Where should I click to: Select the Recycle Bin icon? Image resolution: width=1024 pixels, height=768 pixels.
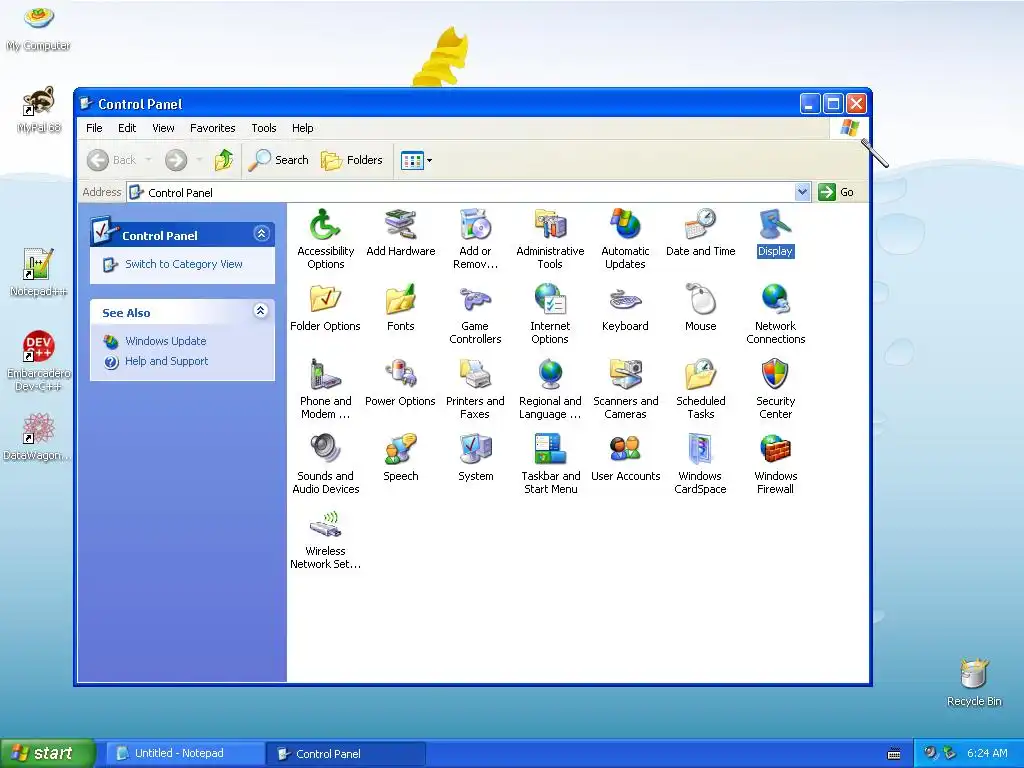click(974, 682)
